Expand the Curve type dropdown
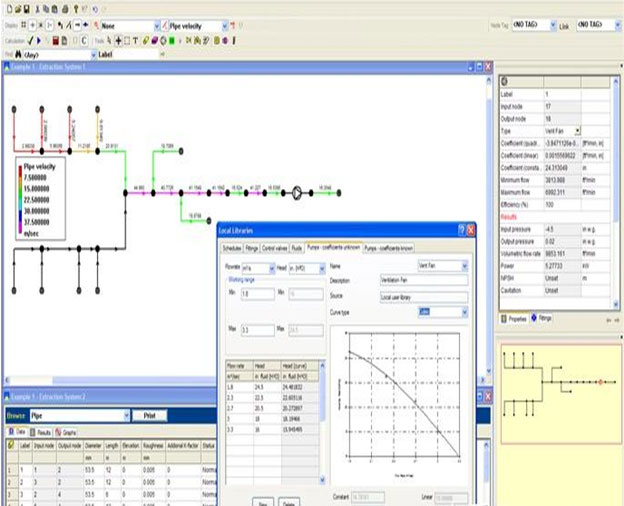This screenshot has height=506, width=624. 464,312
